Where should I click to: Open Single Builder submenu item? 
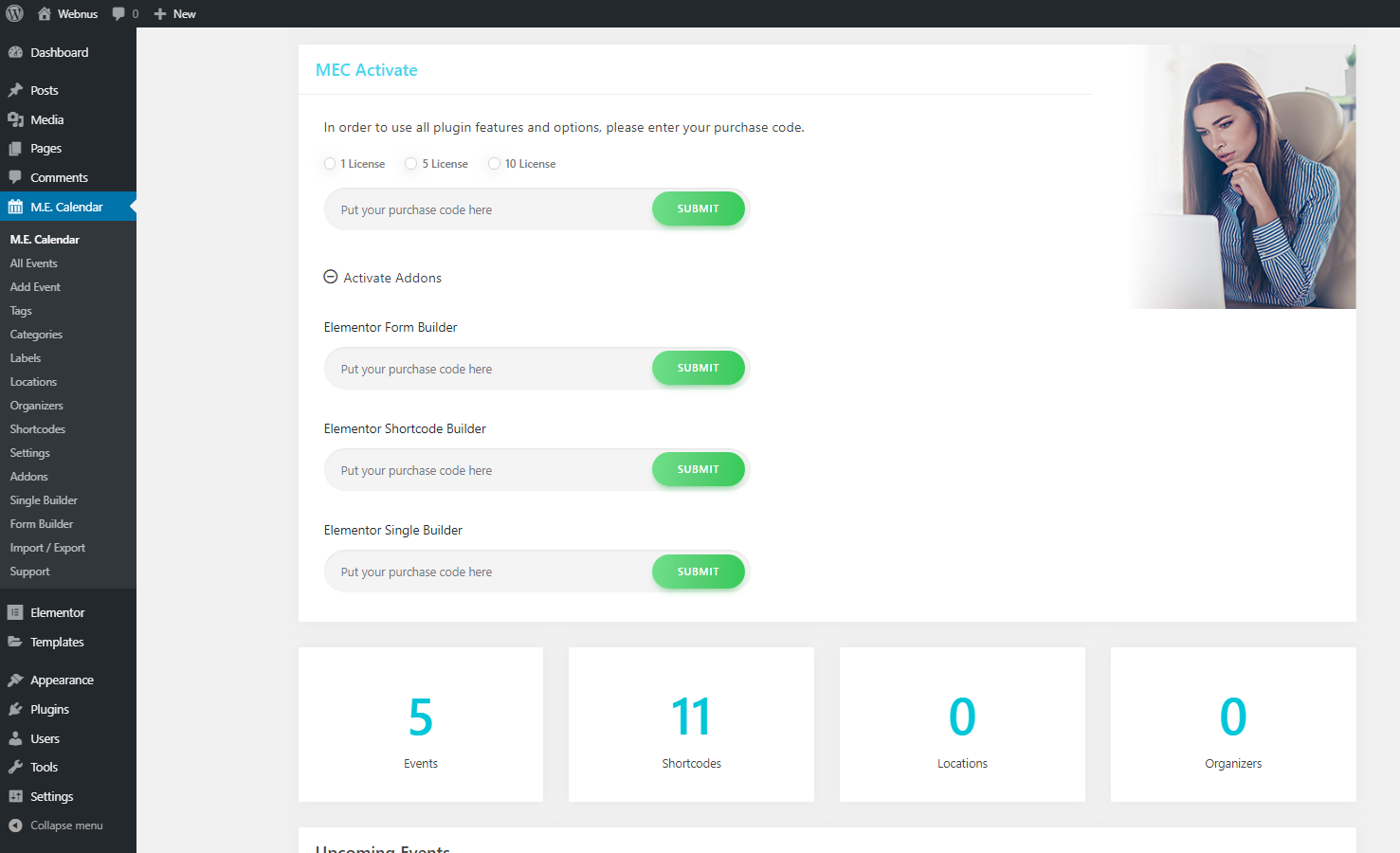(x=44, y=500)
